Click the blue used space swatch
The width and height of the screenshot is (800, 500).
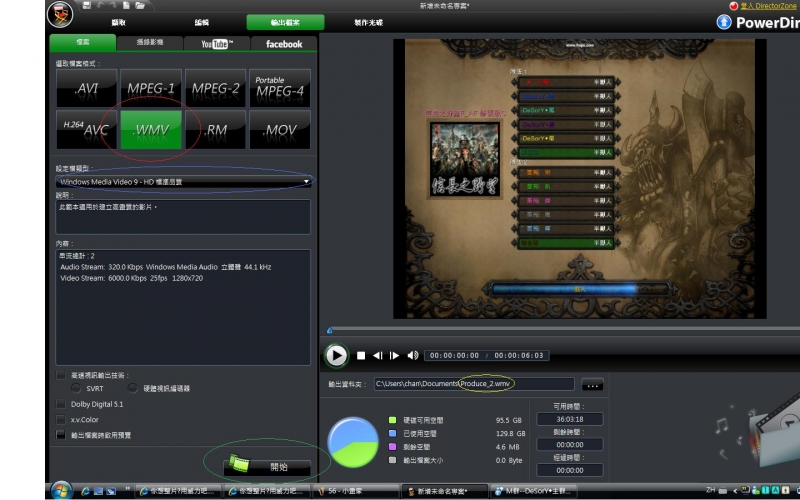pyautogui.click(x=392, y=434)
